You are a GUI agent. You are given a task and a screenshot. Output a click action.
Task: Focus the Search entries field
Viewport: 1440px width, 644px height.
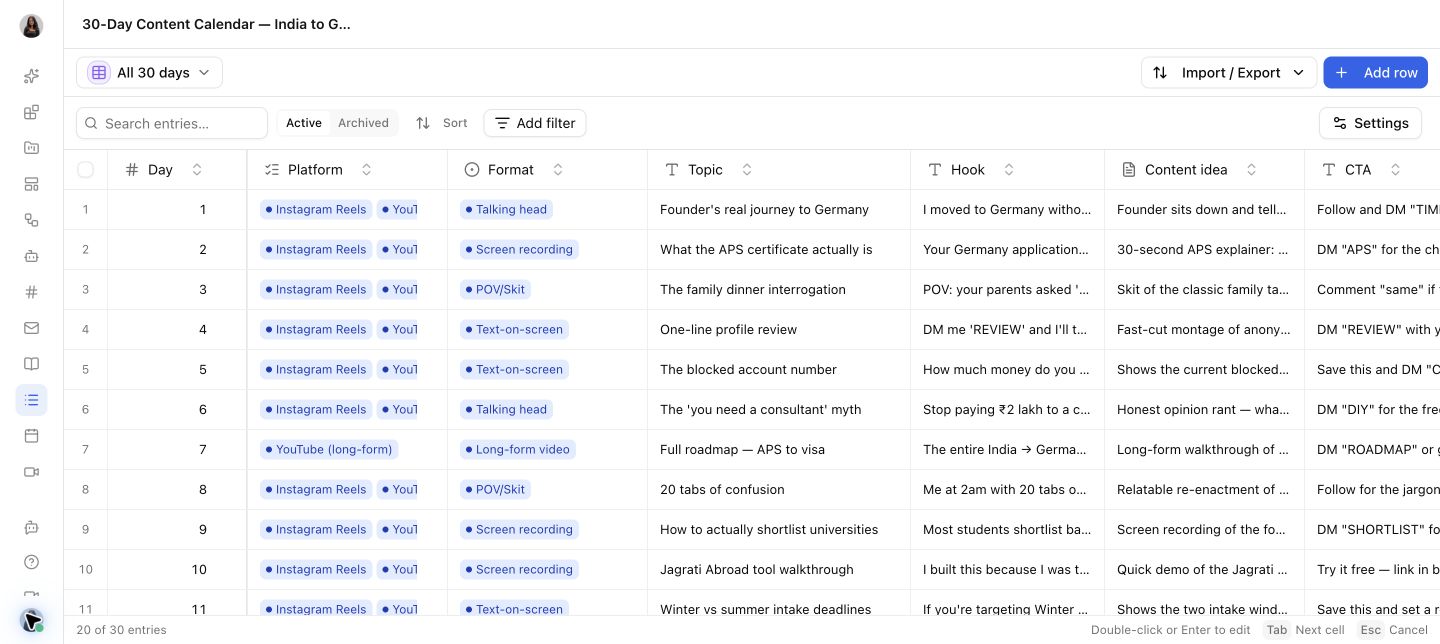point(172,123)
